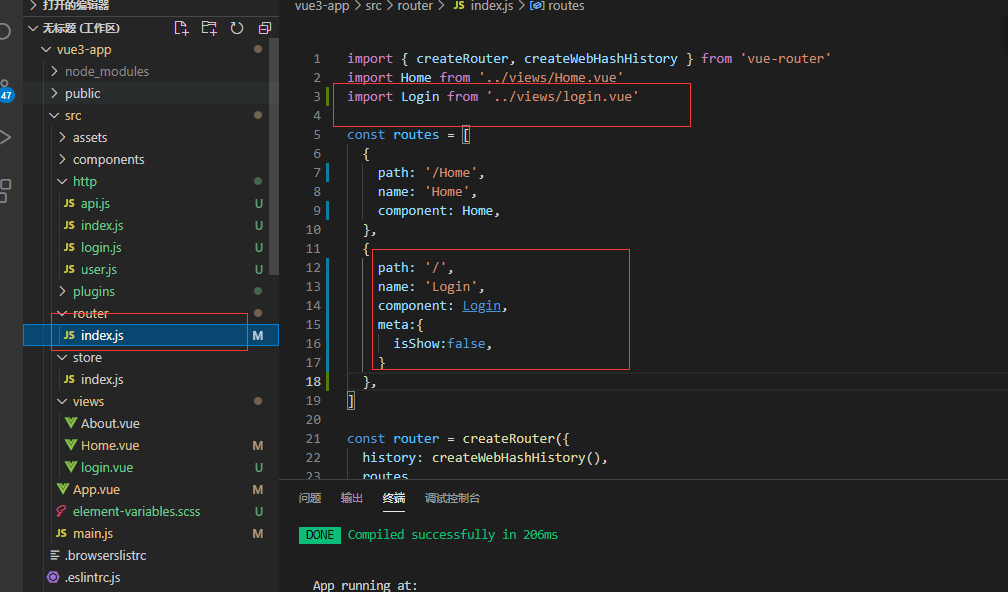Switch to the 输出 panel tab
This screenshot has width=1008, height=592.
point(351,497)
